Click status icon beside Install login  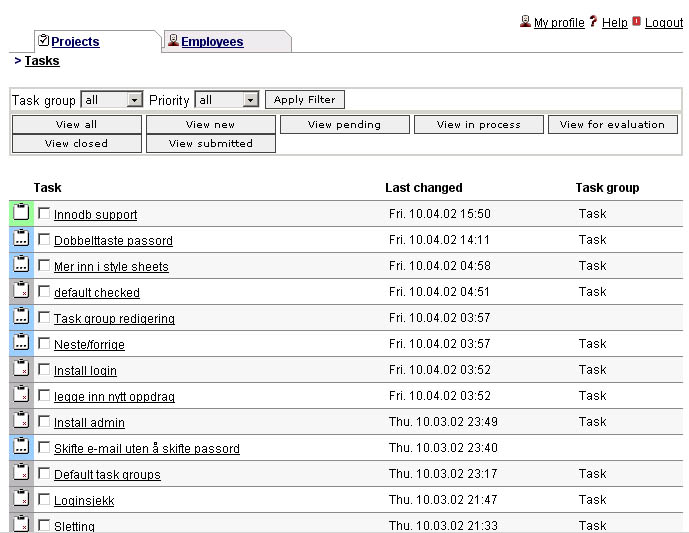tap(21, 368)
